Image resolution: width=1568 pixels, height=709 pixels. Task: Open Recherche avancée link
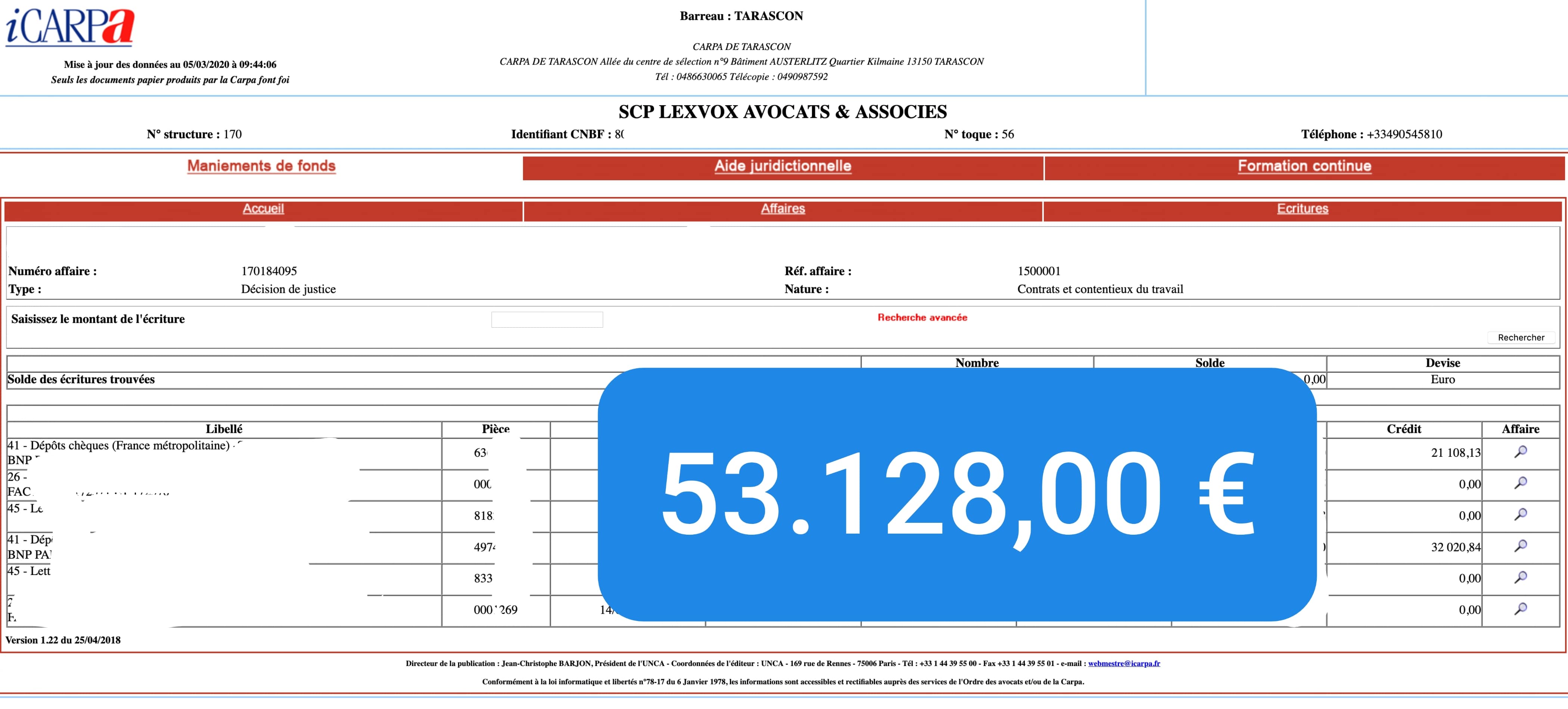[x=922, y=318]
